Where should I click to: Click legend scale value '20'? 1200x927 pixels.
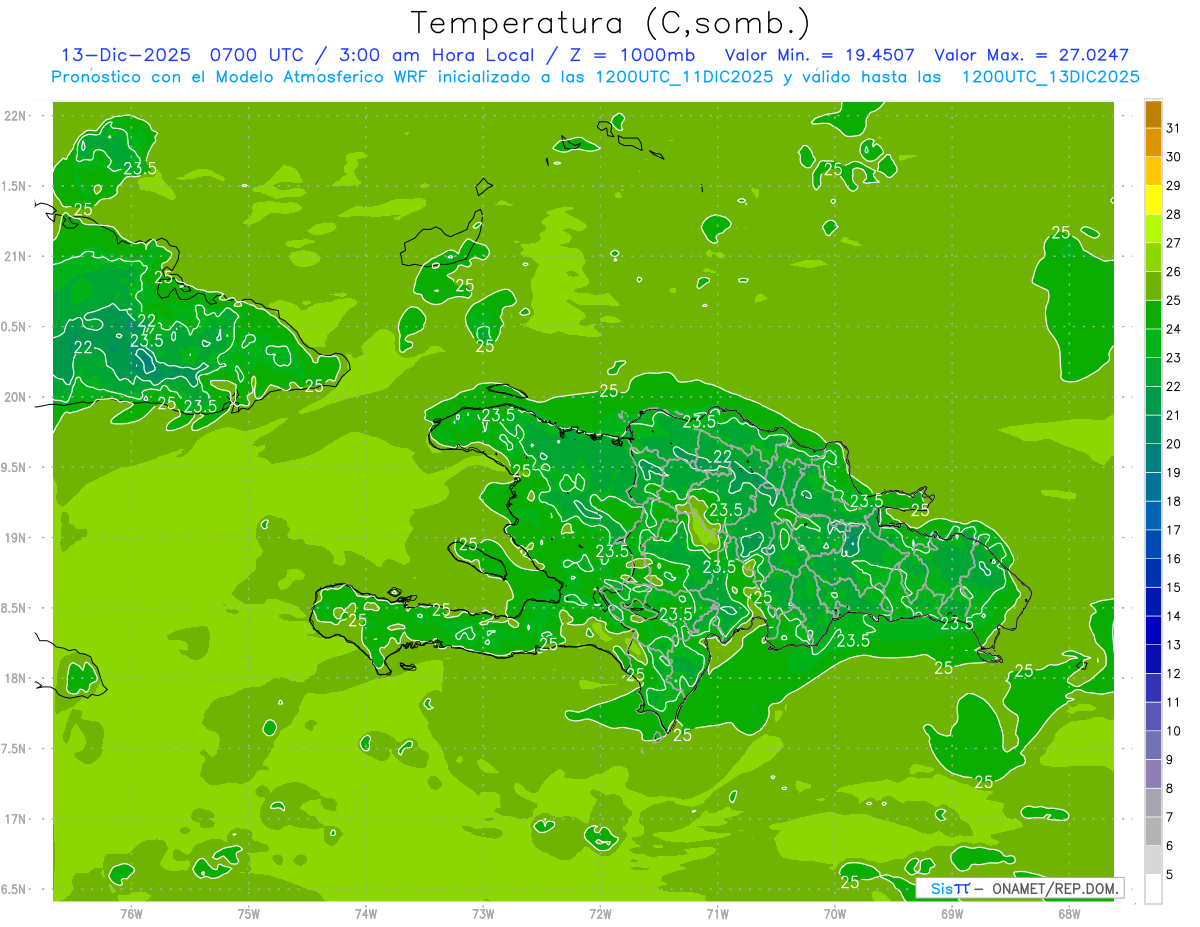tap(1174, 444)
